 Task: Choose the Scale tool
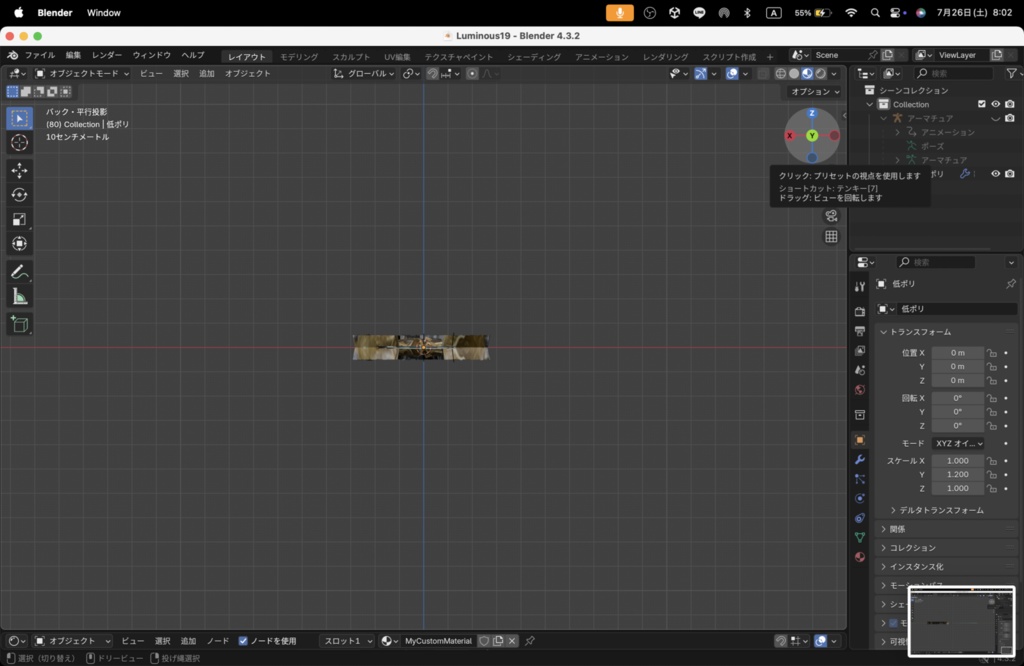click(x=19, y=219)
